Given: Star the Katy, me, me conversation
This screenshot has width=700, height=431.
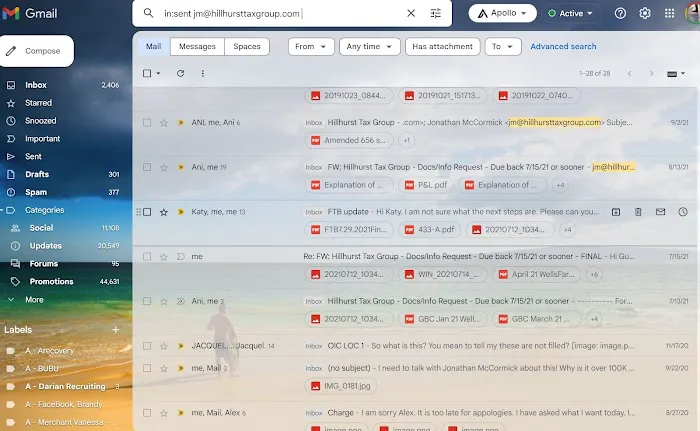Looking at the screenshot, I should pyautogui.click(x=164, y=212).
